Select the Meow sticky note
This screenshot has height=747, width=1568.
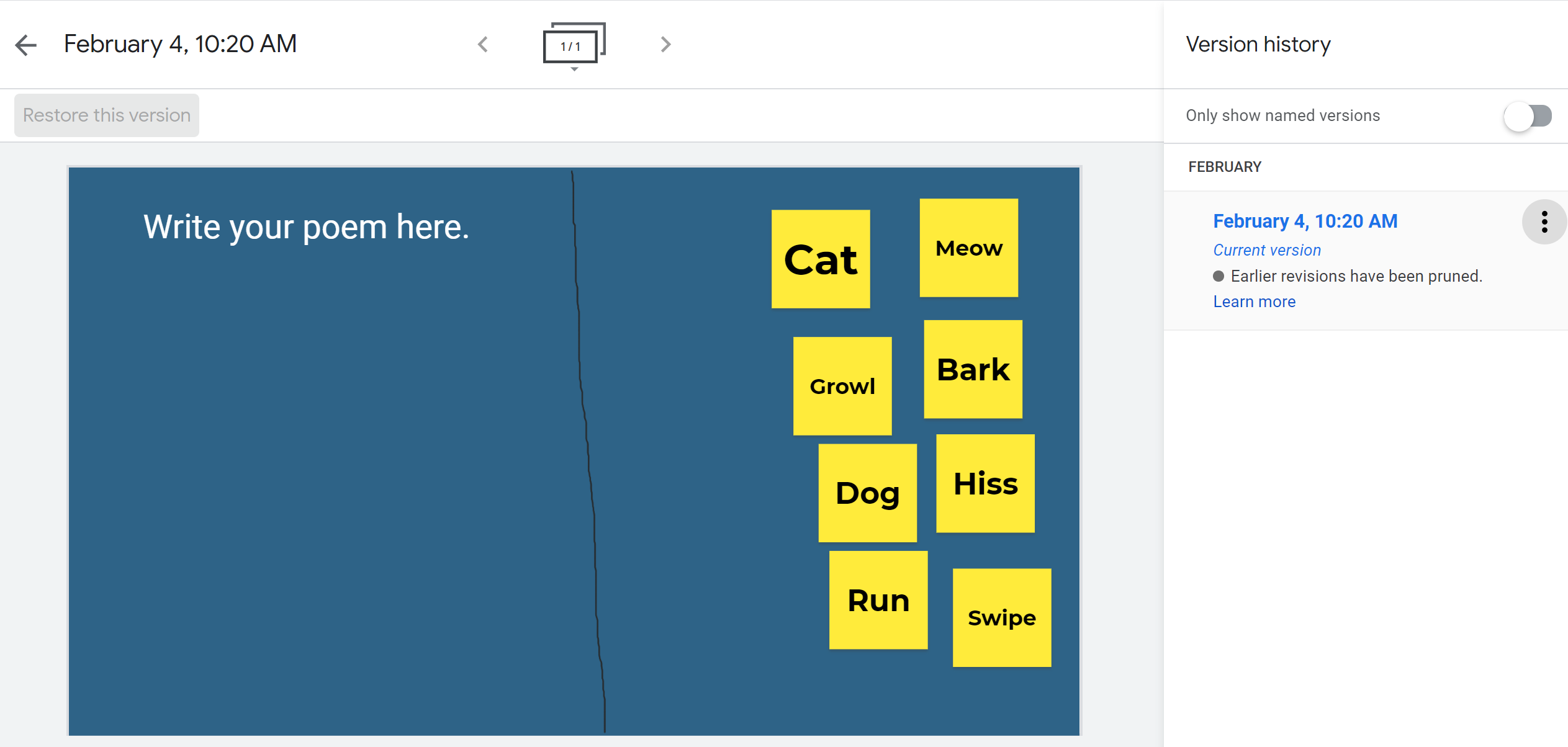click(968, 248)
